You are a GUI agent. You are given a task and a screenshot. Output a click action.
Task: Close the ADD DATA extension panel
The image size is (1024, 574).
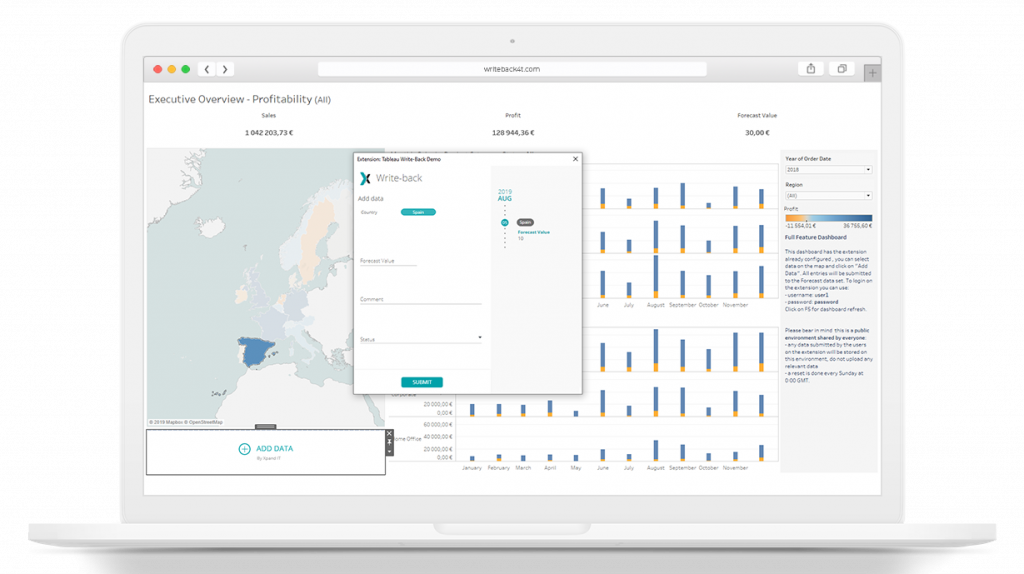(389, 434)
